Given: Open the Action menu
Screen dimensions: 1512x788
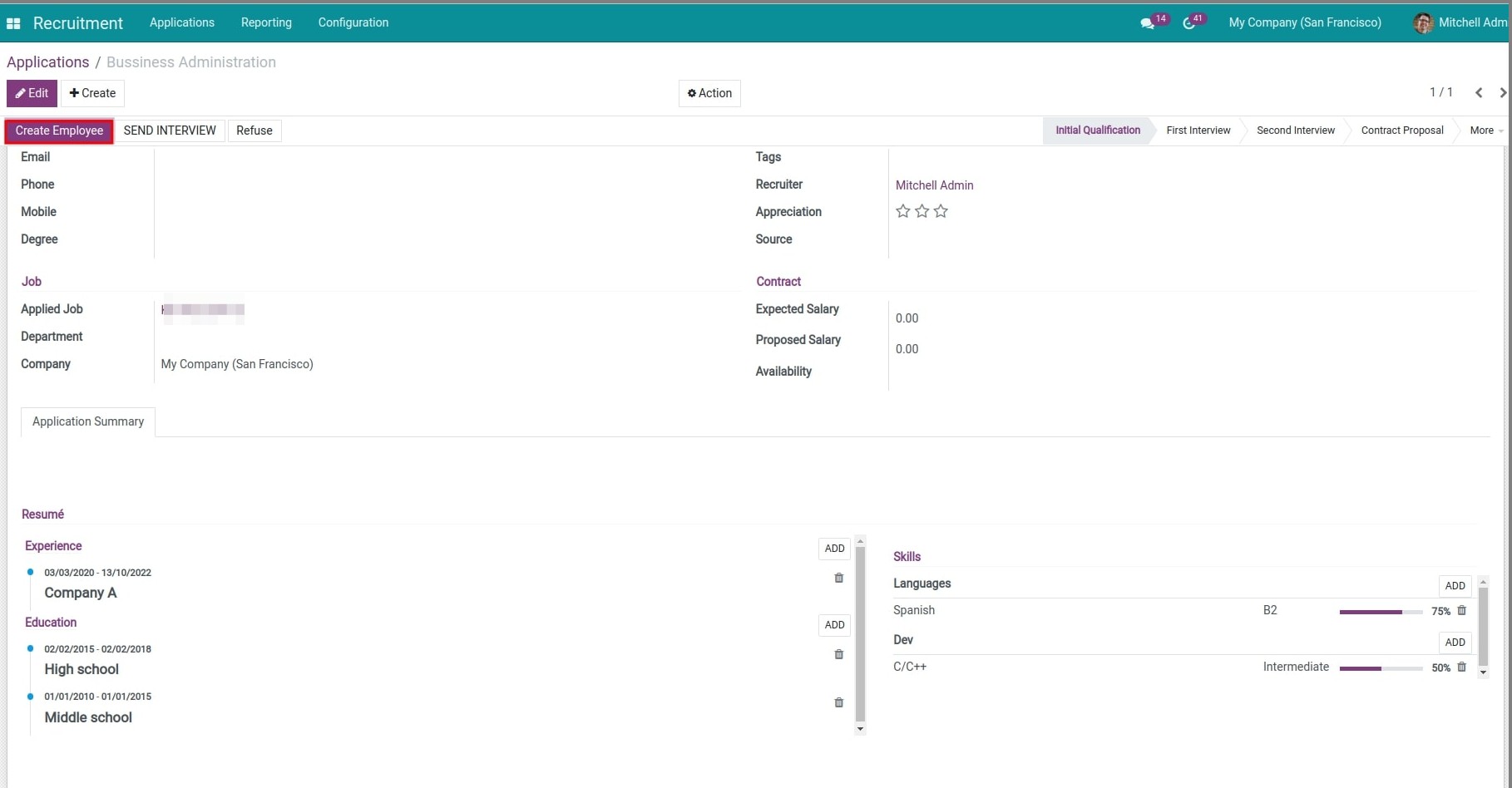Looking at the screenshot, I should coord(709,93).
